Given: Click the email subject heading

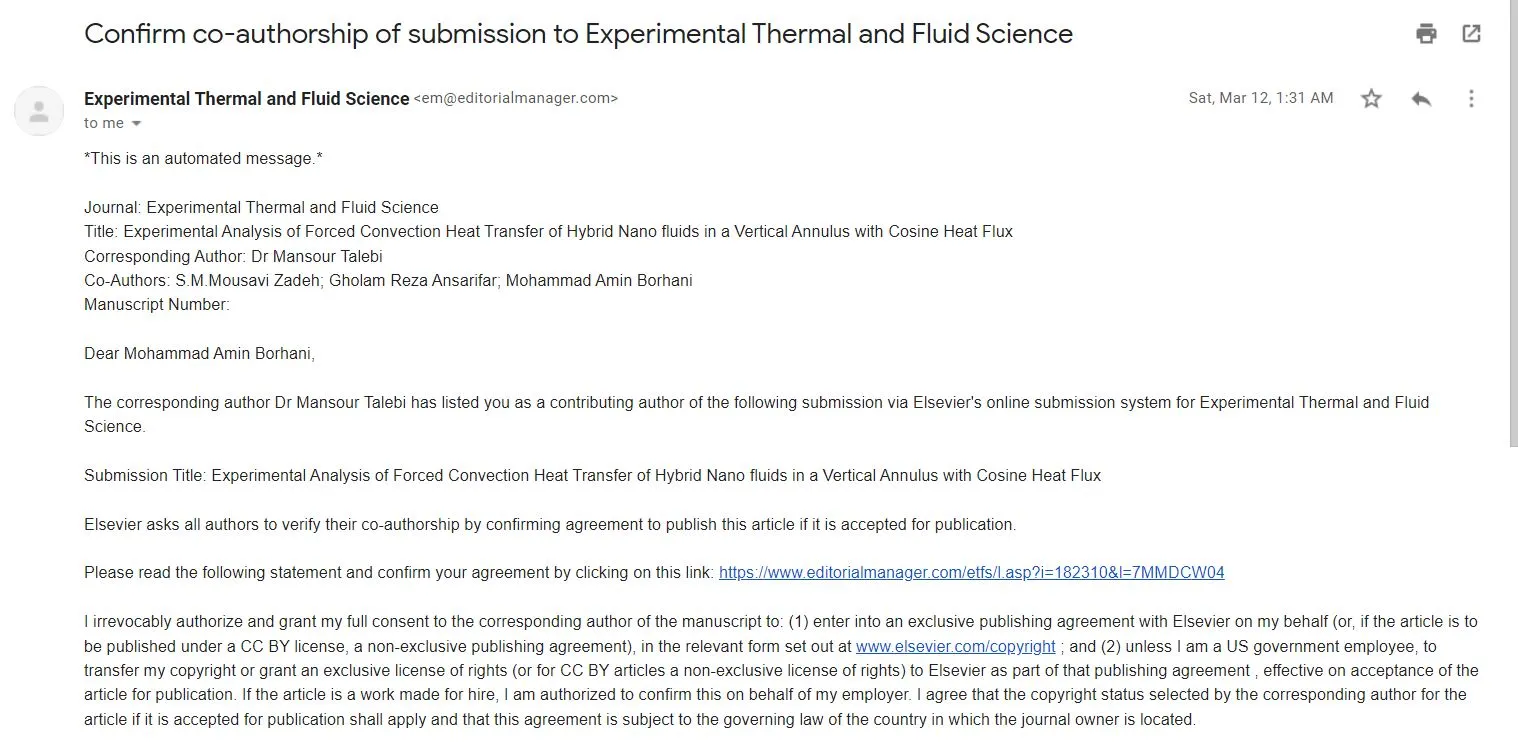Looking at the screenshot, I should 578,34.
